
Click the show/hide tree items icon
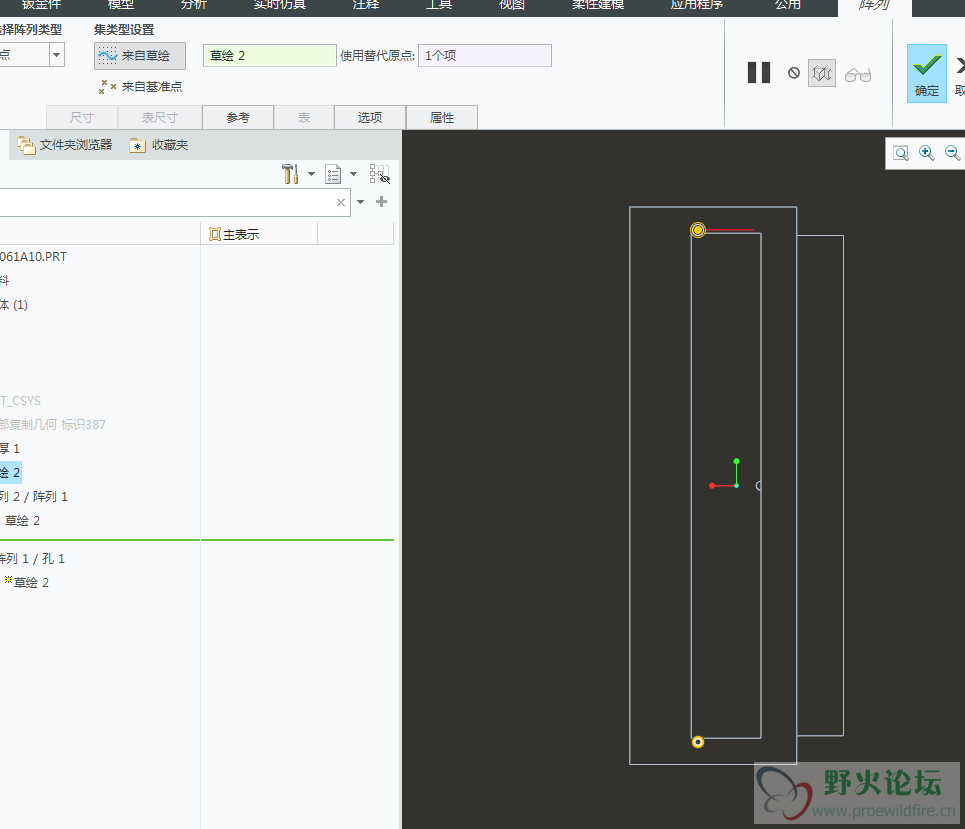tap(380, 174)
